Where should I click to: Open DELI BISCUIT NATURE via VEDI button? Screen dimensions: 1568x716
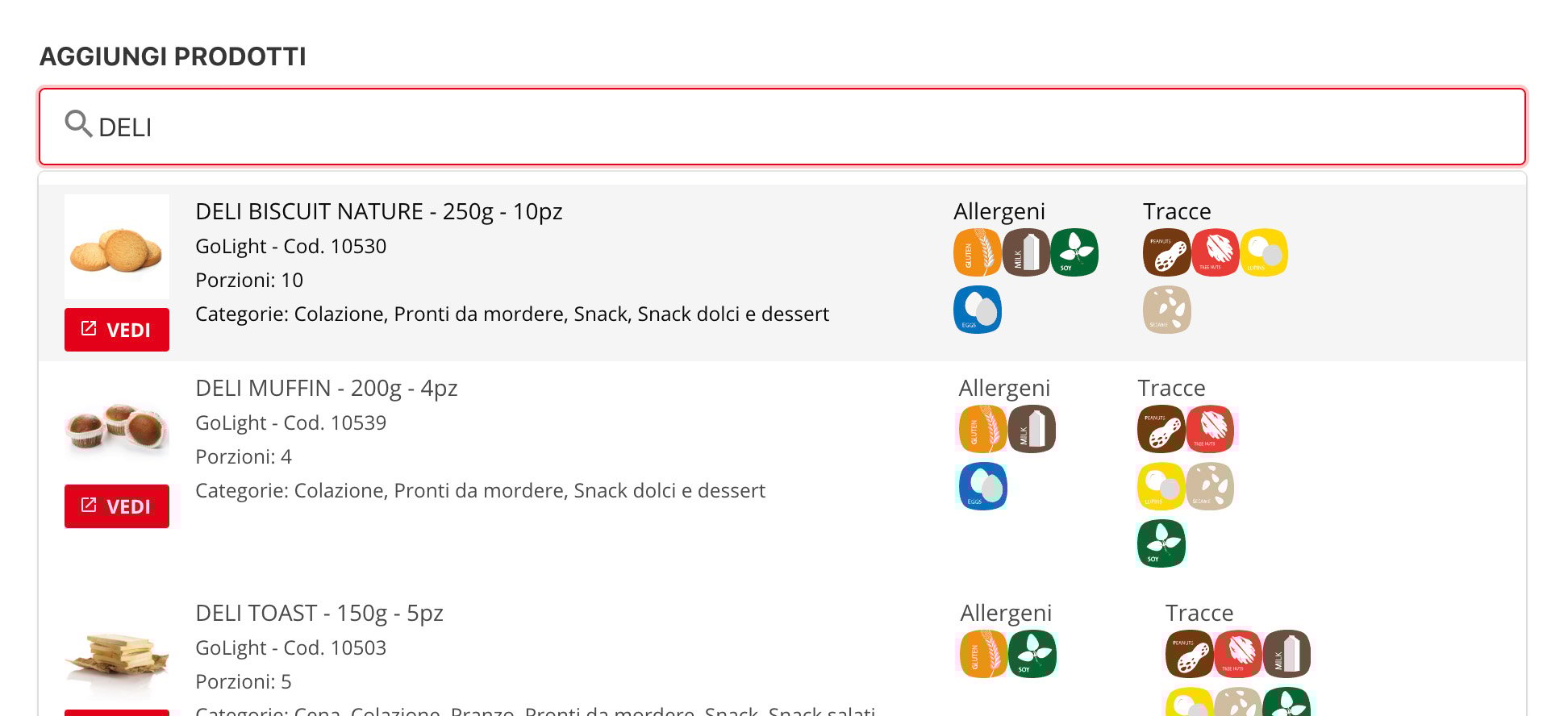(x=117, y=330)
